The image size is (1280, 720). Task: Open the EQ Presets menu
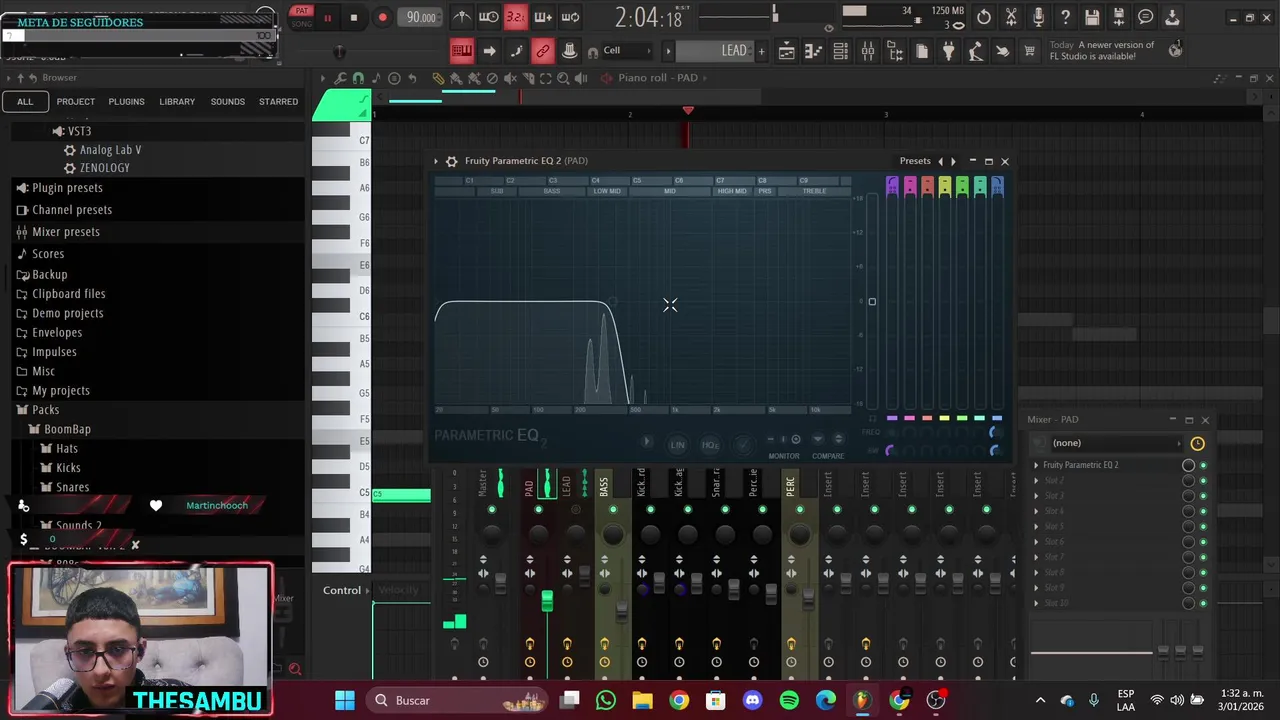[x=915, y=161]
